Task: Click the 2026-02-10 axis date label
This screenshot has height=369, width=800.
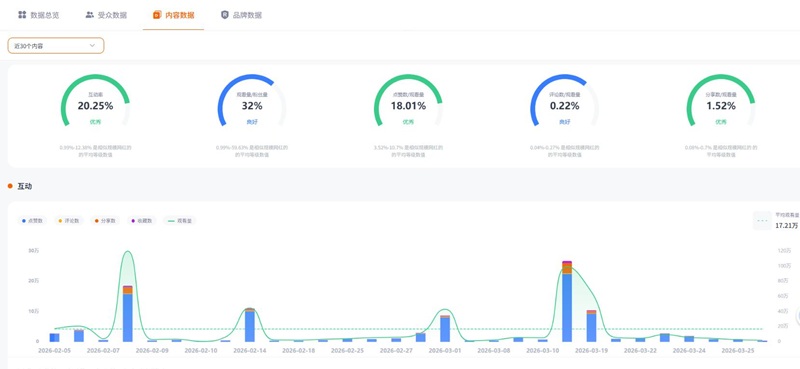Action: pos(201,351)
